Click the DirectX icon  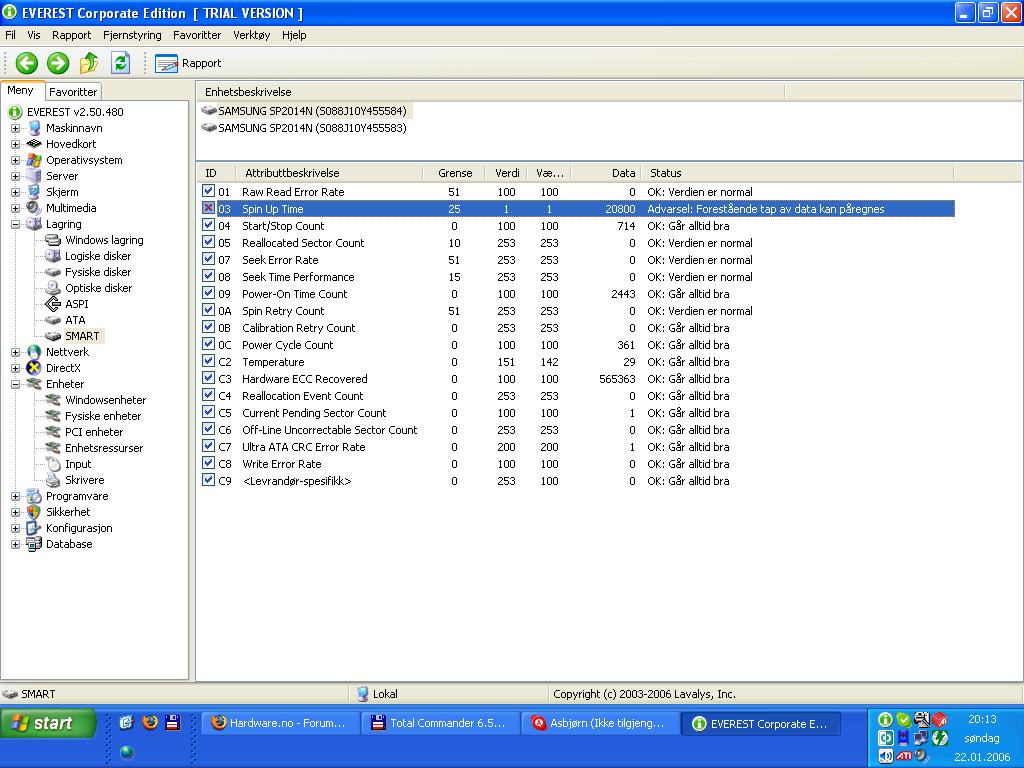point(34,368)
